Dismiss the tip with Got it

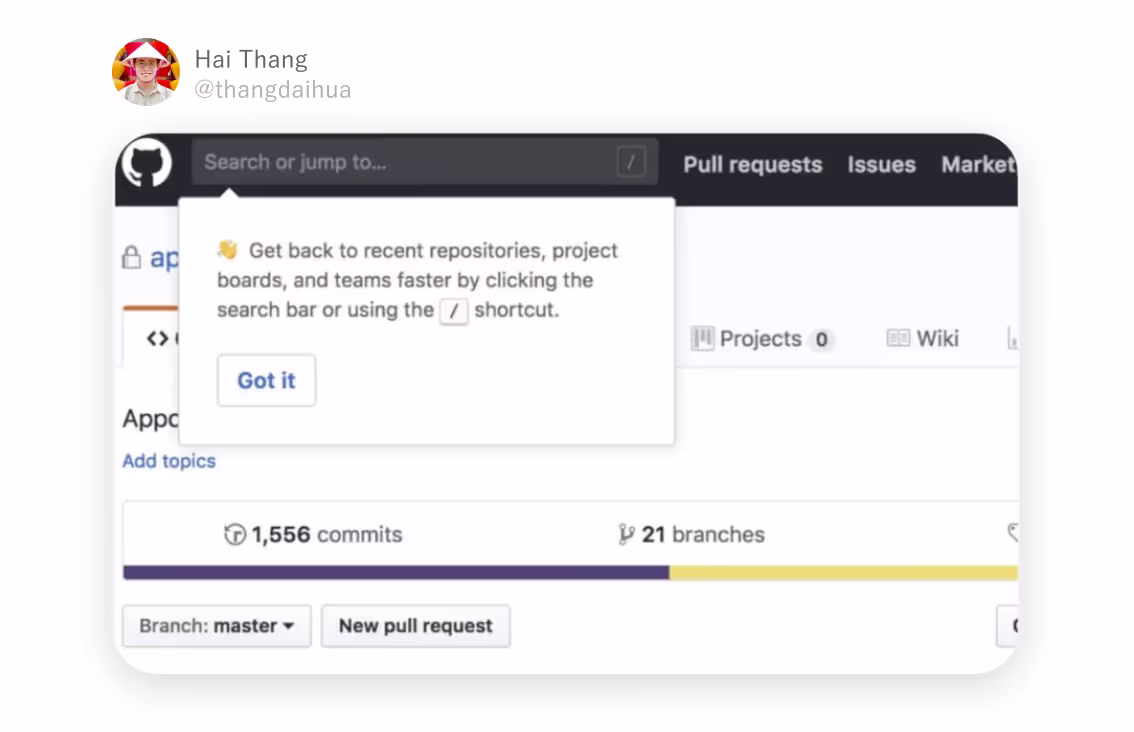coord(266,380)
